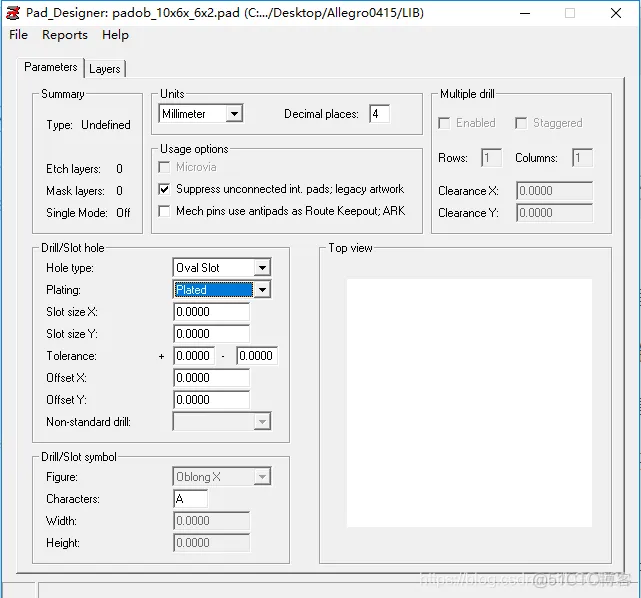Click the Offset X field
This screenshot has width=641, height=598.
point(211,378)
